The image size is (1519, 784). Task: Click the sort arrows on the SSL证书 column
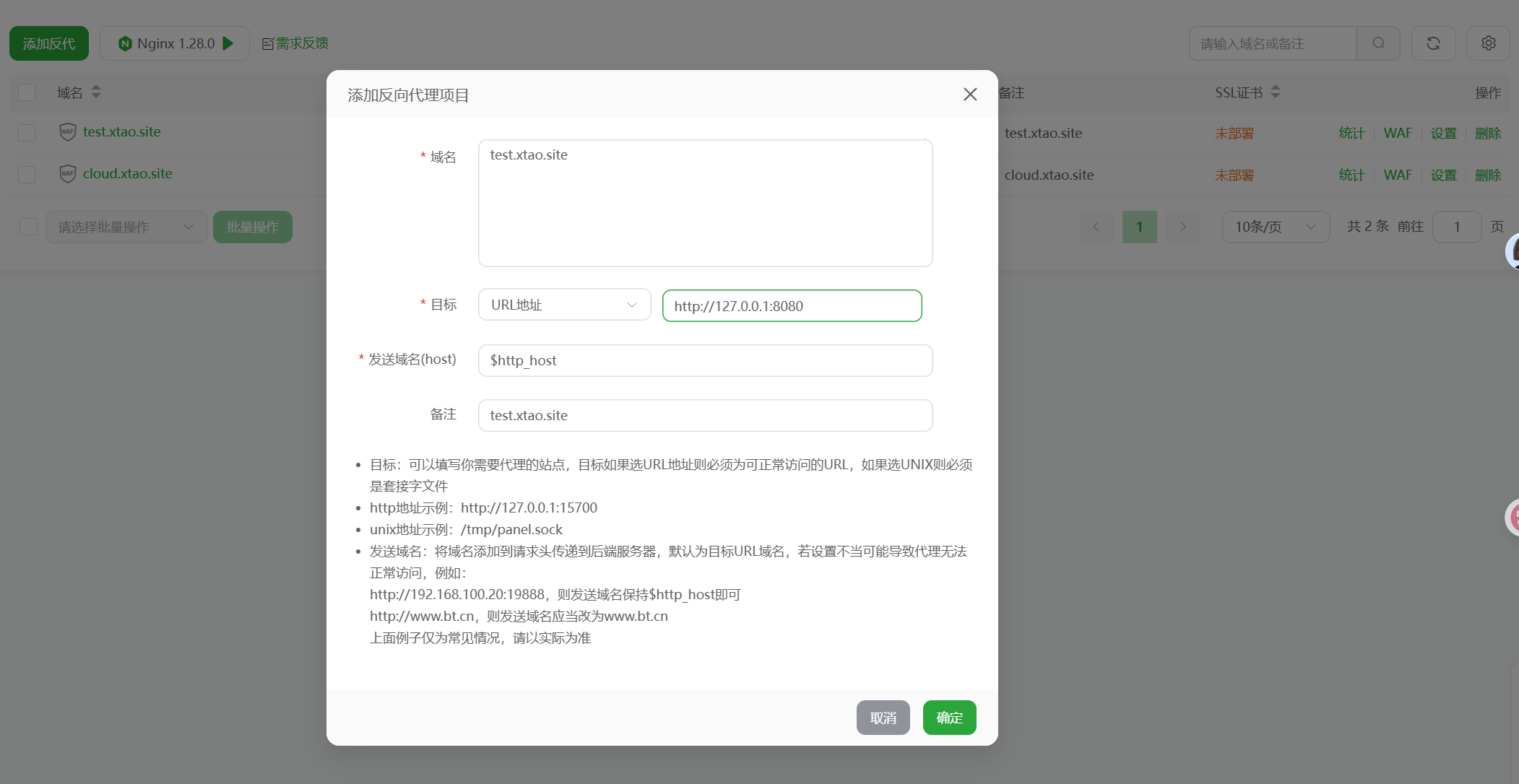pos(1276,92)
